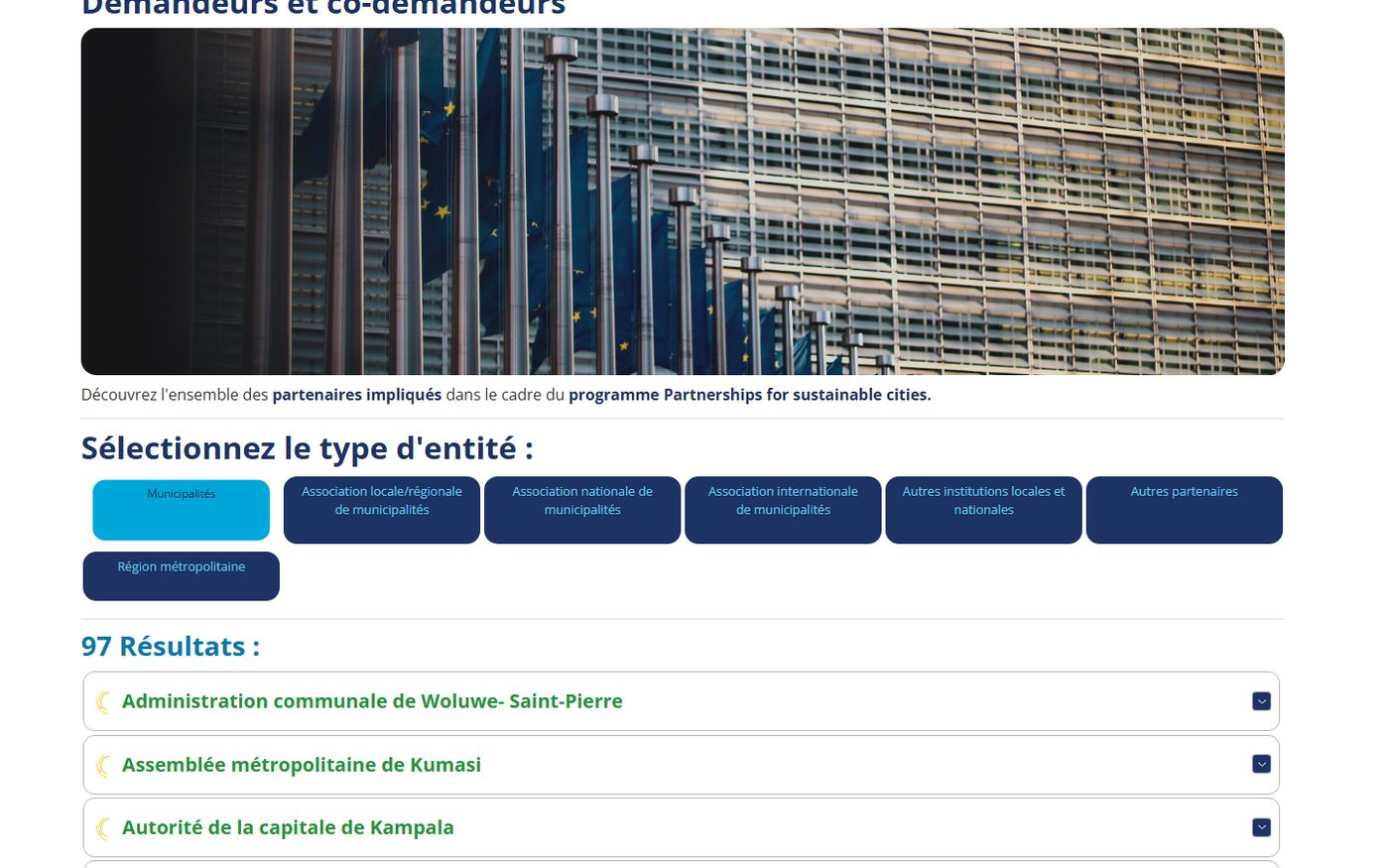Filter by Association locale/régionale de municipalités
1389x868 pixels.
pyautogui.click(x=382, y=510)
